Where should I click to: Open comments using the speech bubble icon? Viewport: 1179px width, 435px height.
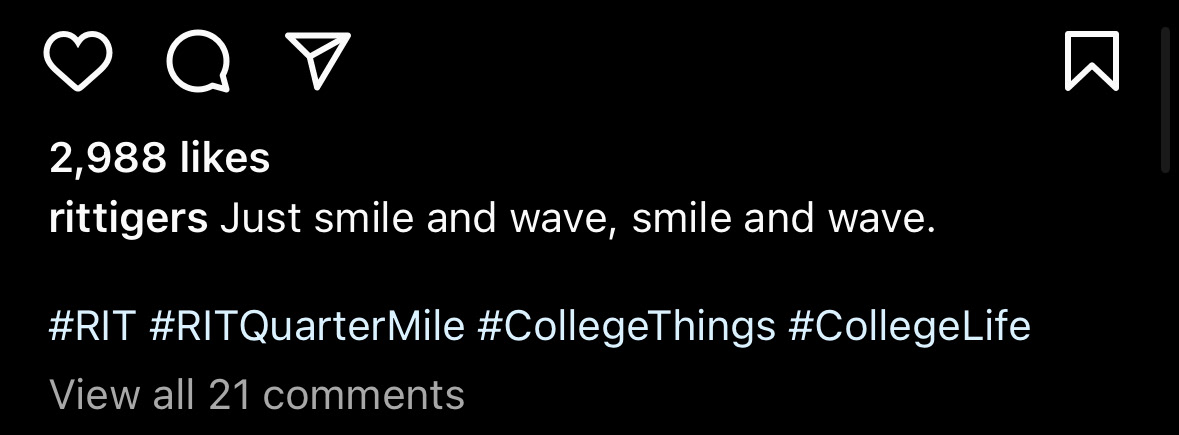[198, 61]
